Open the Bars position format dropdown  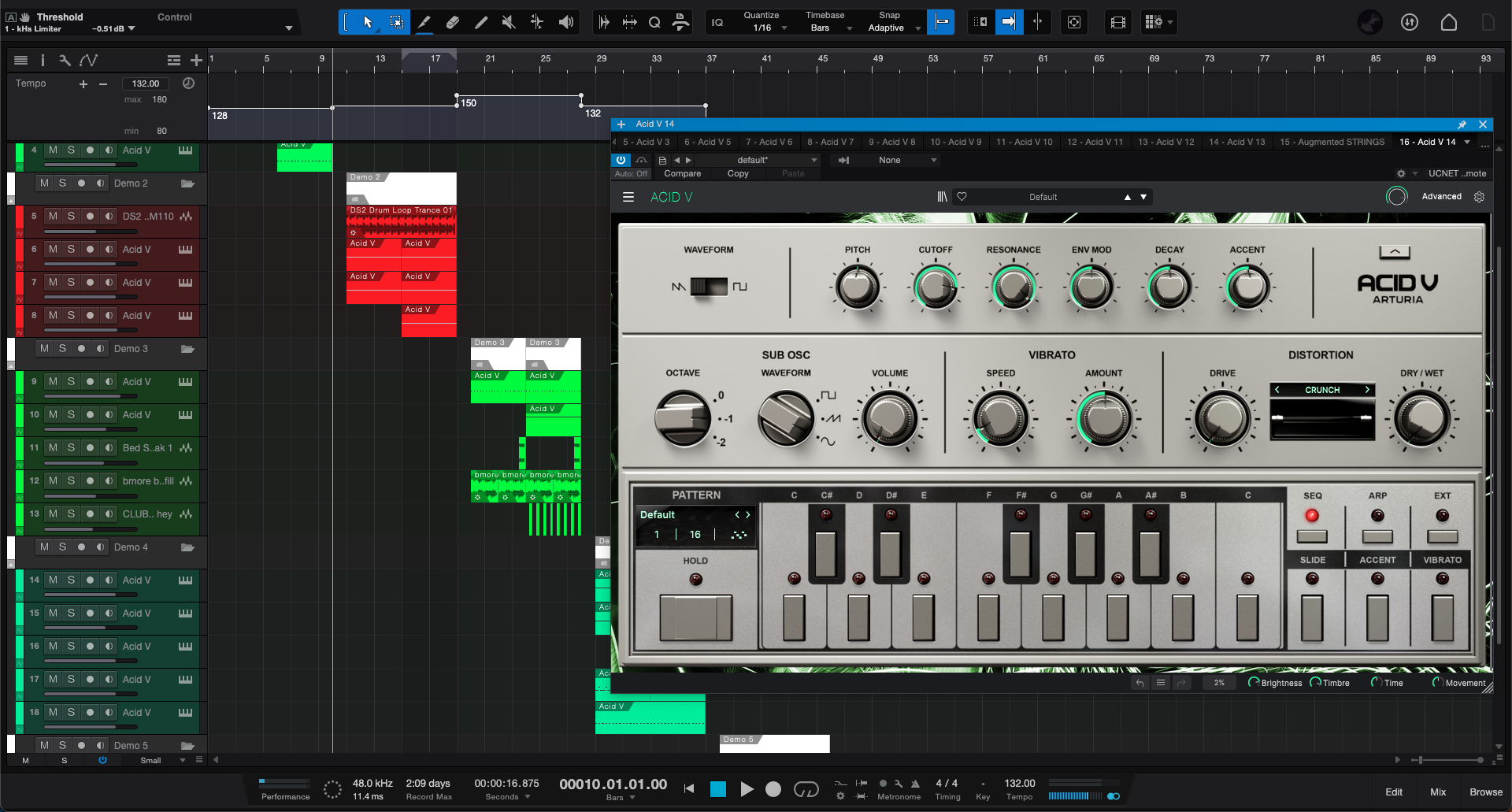tap(621, 798)
